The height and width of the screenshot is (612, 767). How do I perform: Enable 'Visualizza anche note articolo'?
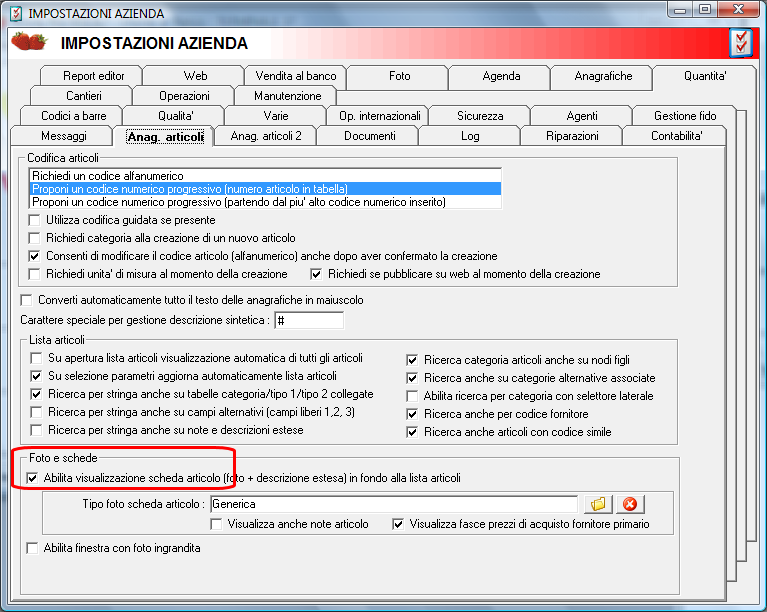pos(216,524)
